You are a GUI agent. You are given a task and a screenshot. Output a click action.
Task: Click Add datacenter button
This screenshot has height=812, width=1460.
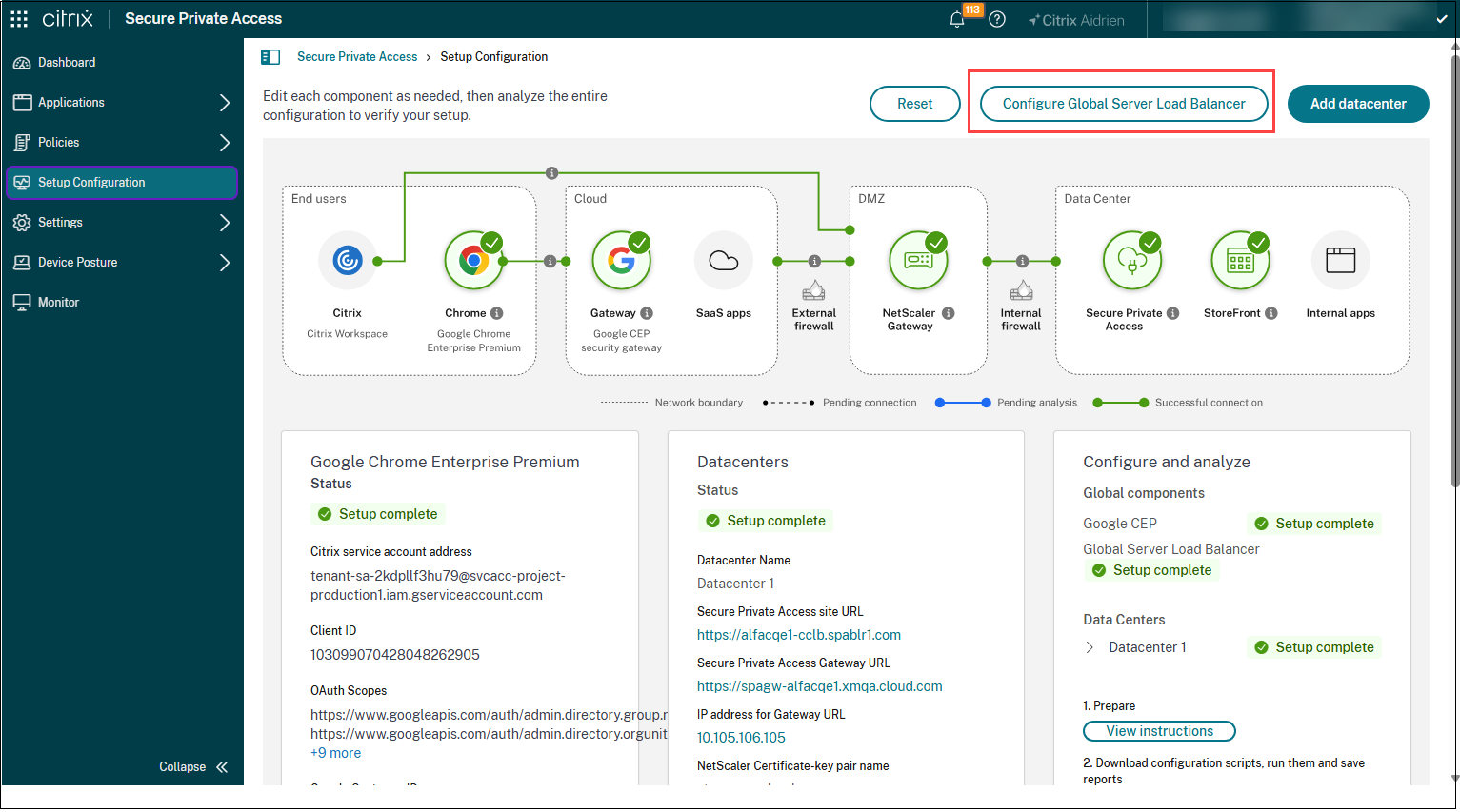coord(1358,104)
